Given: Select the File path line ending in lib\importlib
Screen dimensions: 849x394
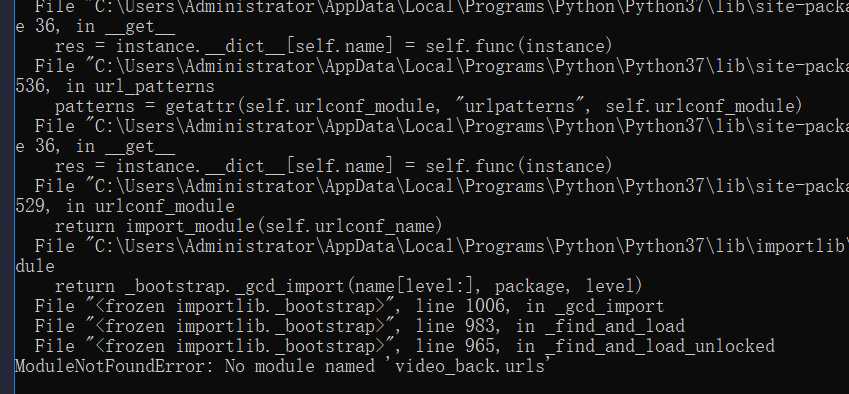Looking at the screenshot, I should click(x=441, y=246).
